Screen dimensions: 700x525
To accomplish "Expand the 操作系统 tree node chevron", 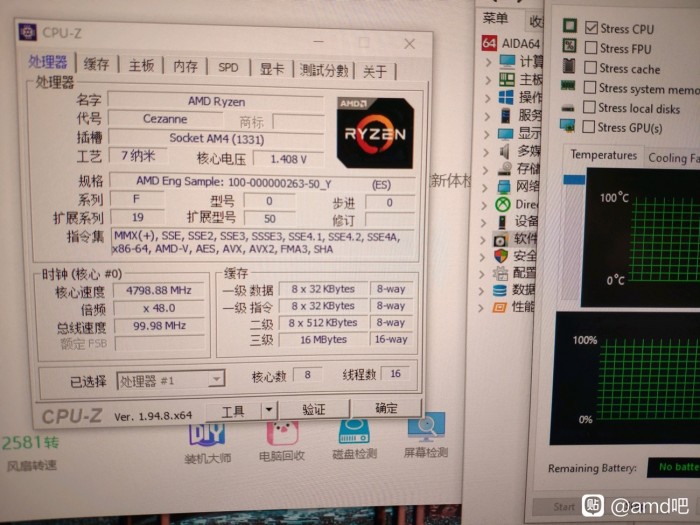I will (487, 98).
